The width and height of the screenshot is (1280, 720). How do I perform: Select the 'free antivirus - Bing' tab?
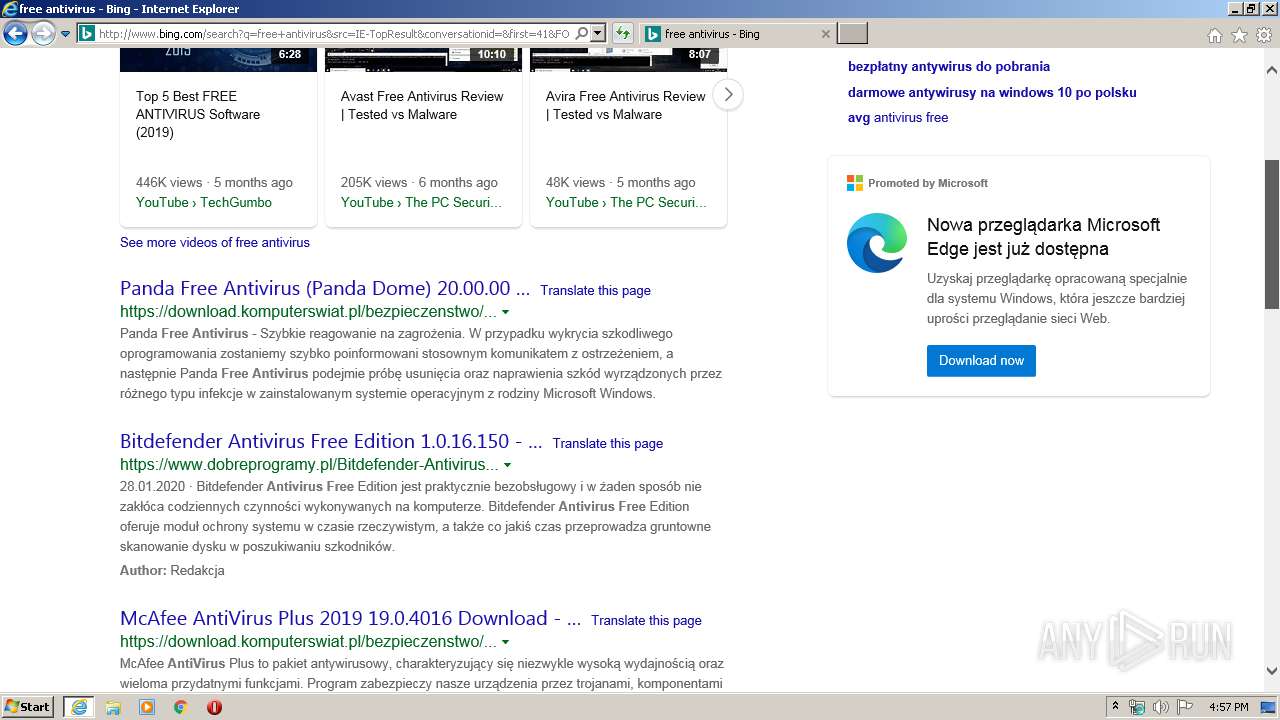[736, 34]
